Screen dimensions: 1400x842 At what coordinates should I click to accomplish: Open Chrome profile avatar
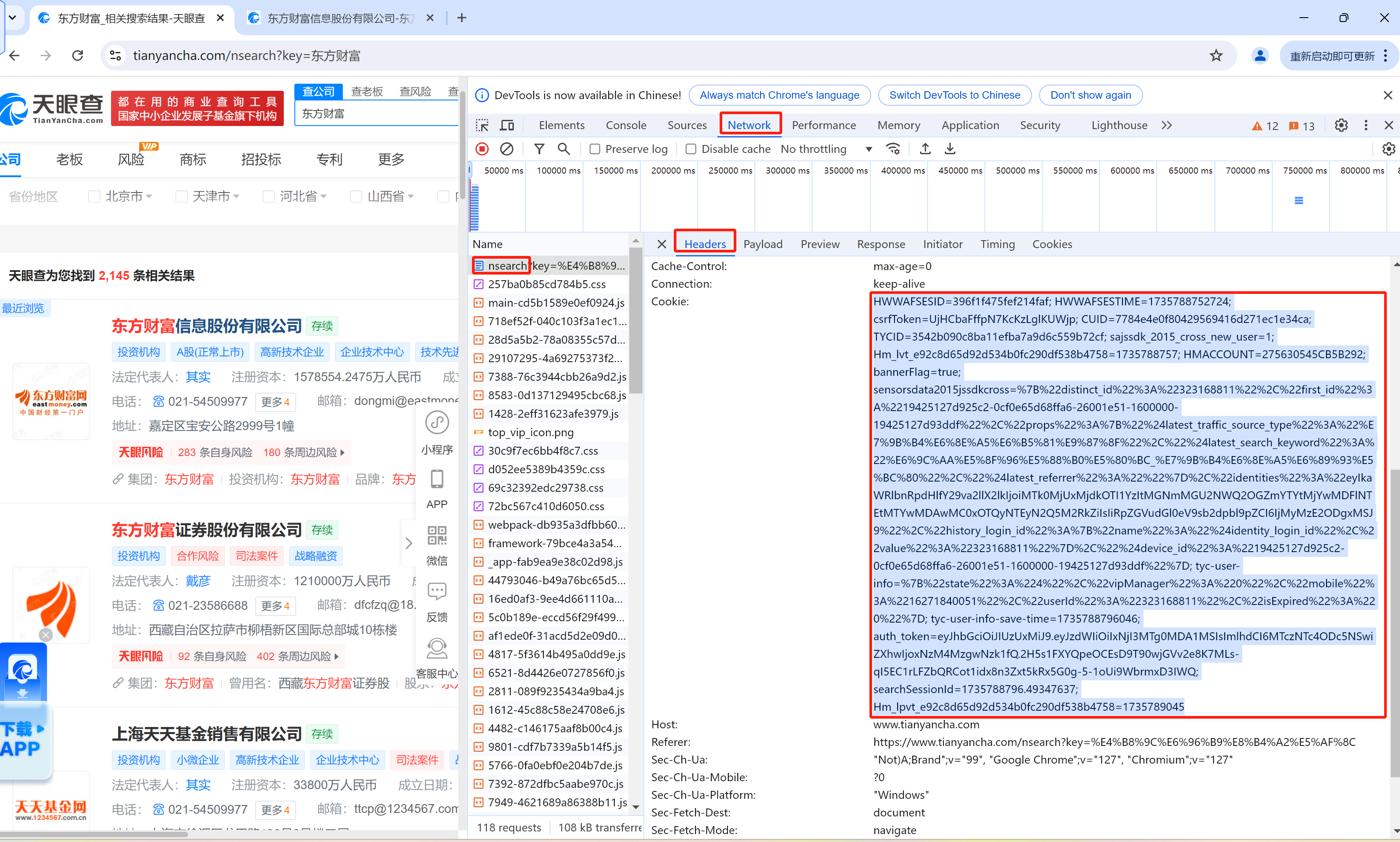pos(1260,56)
